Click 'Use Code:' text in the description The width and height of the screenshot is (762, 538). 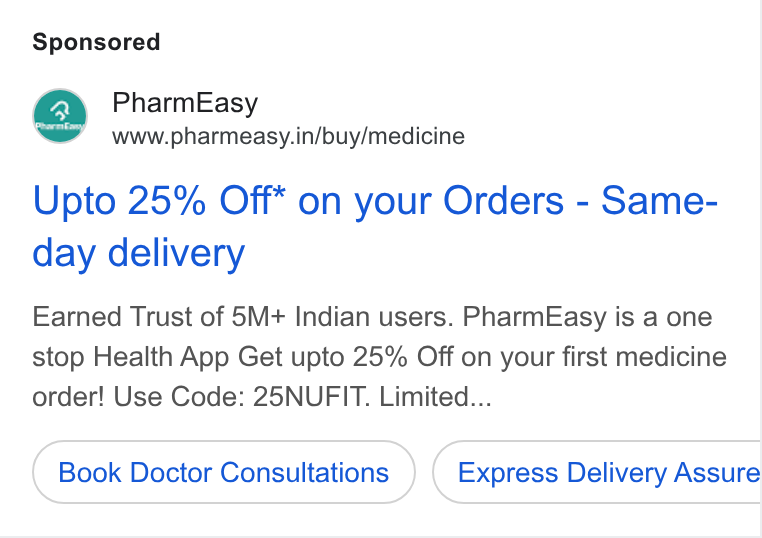click(179, 397)
